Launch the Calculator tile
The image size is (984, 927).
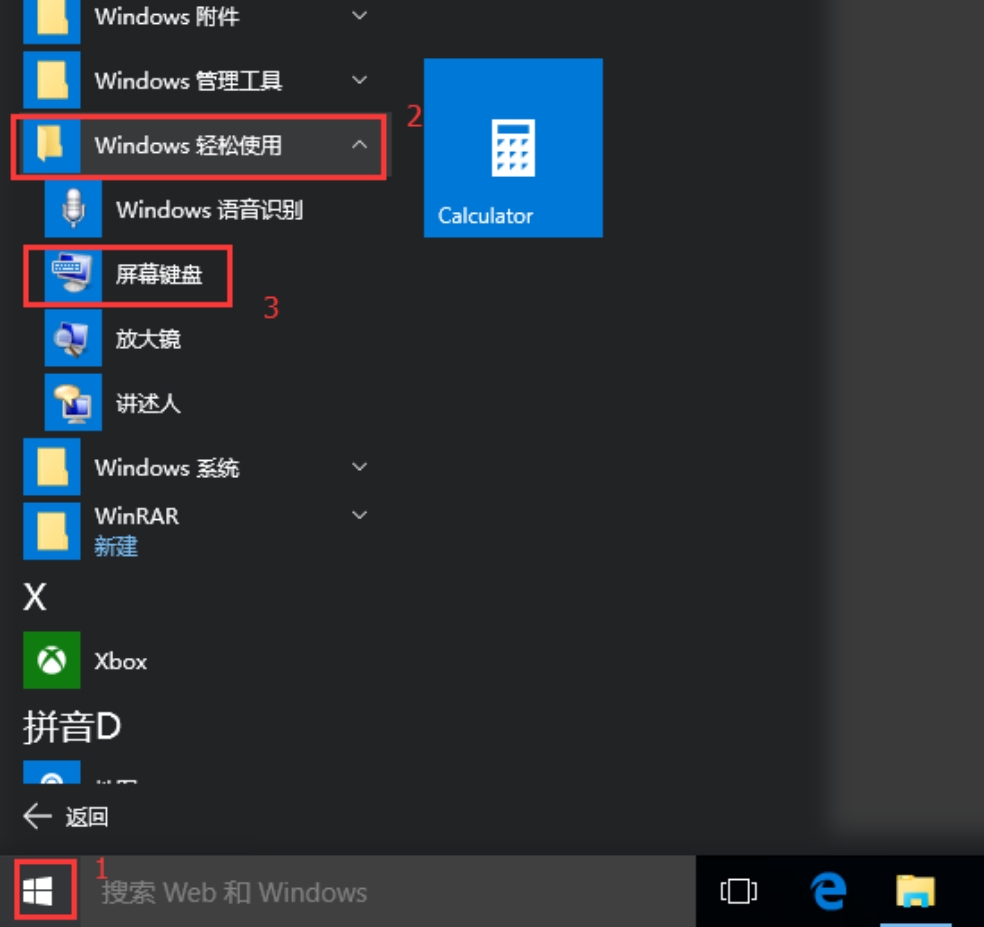[513, 147]
